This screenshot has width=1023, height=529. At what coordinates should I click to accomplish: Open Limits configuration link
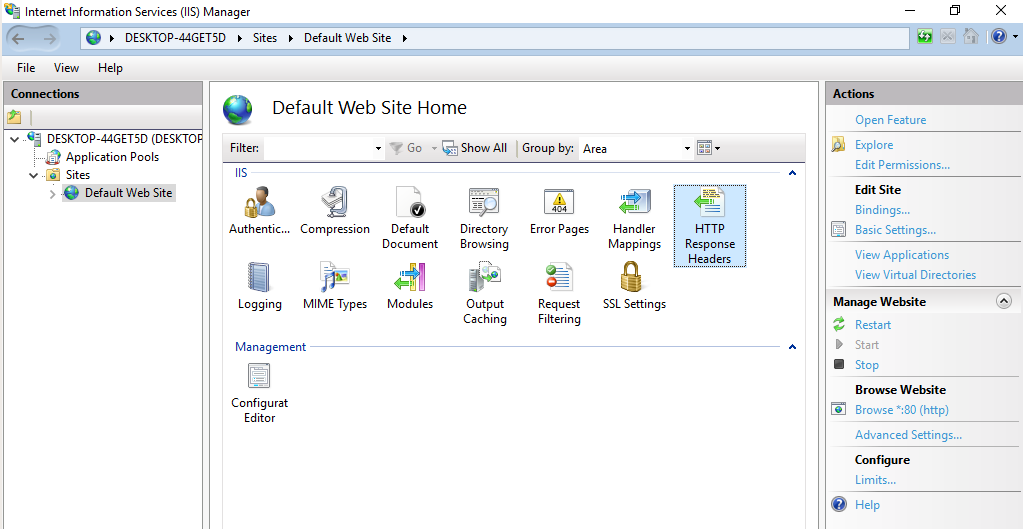pos(875,480)
